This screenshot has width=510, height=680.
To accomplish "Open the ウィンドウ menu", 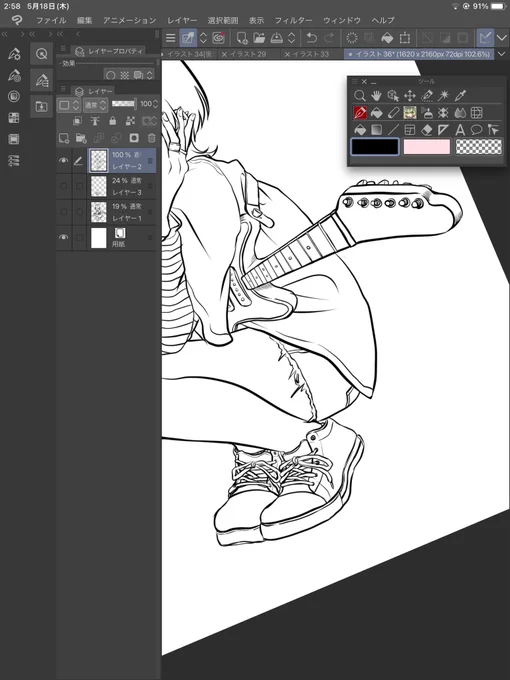I will pyautogui.click(x=342, y=20).
